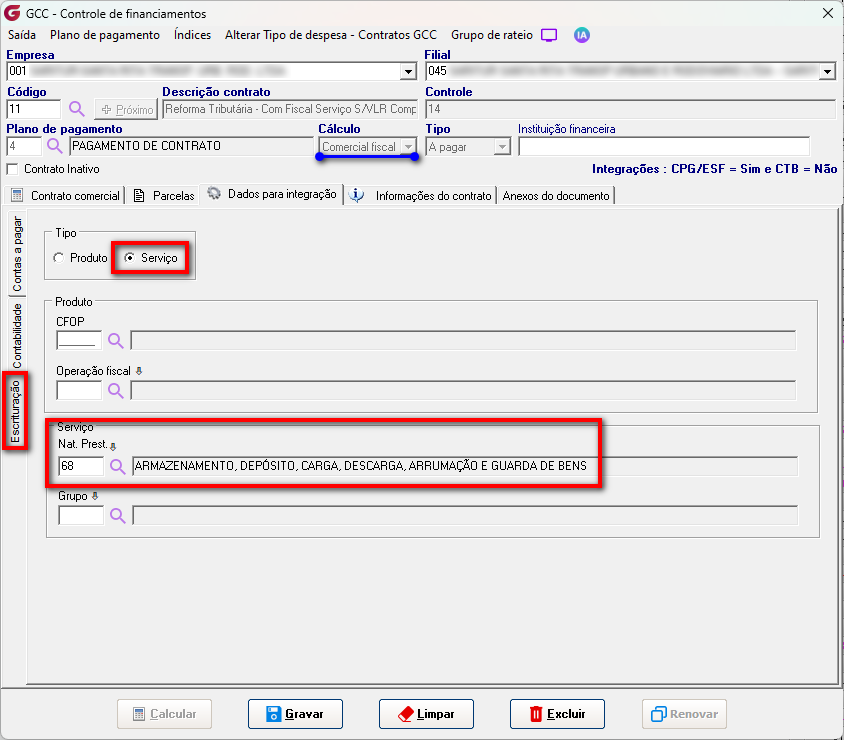Click the Controle field
Screen dimensions: 844x740
630,109
